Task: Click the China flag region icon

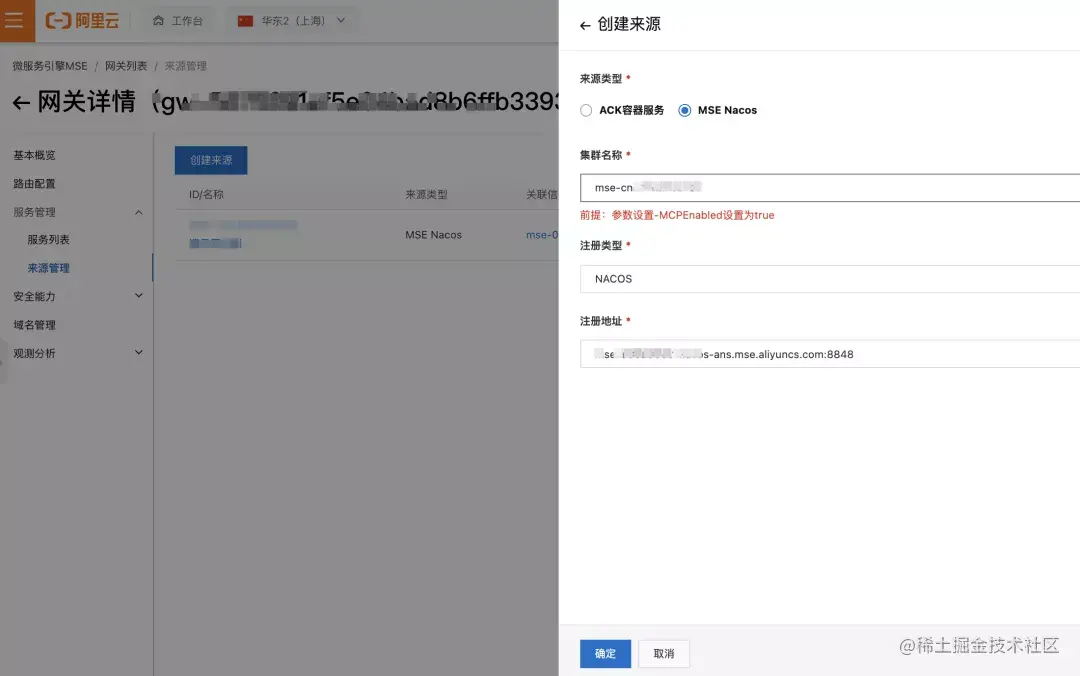Action: point(245,21)
